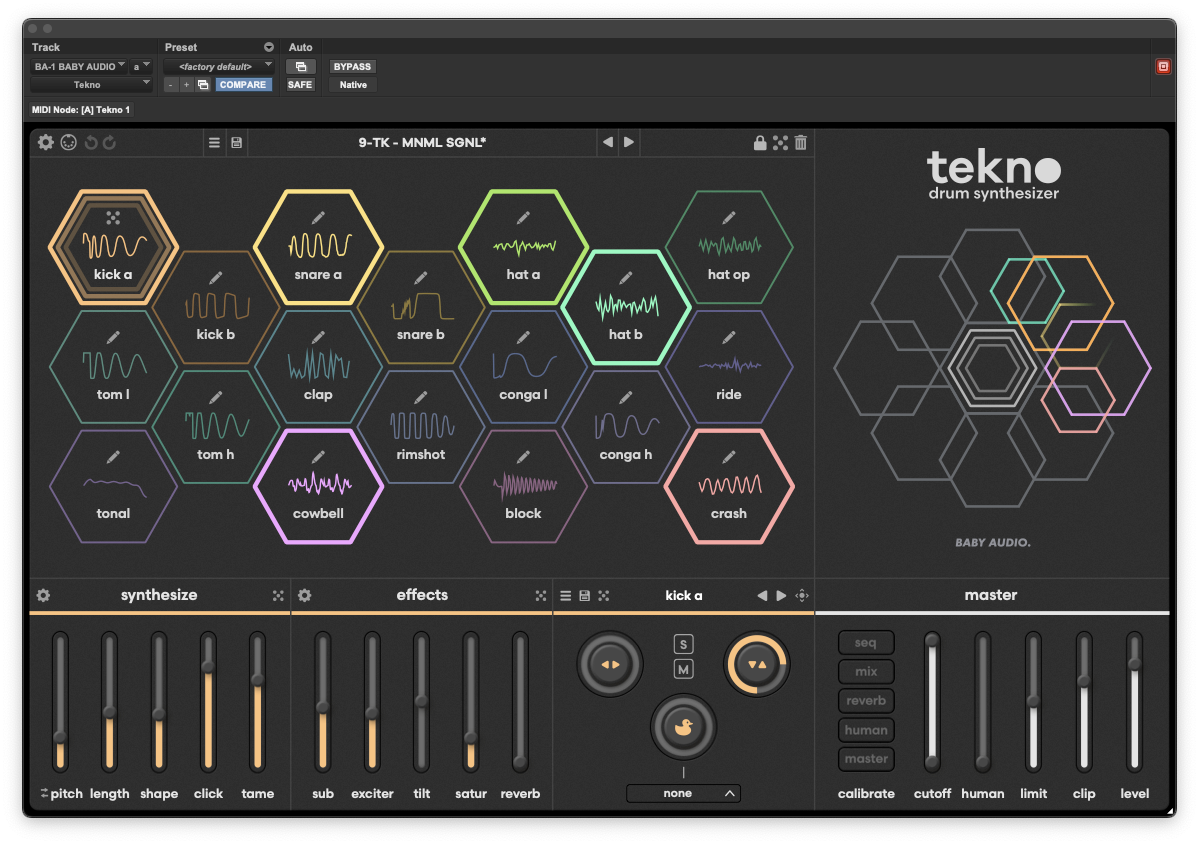
Task: Toggle the seq calibrate button
Action: tap(866, 643)
